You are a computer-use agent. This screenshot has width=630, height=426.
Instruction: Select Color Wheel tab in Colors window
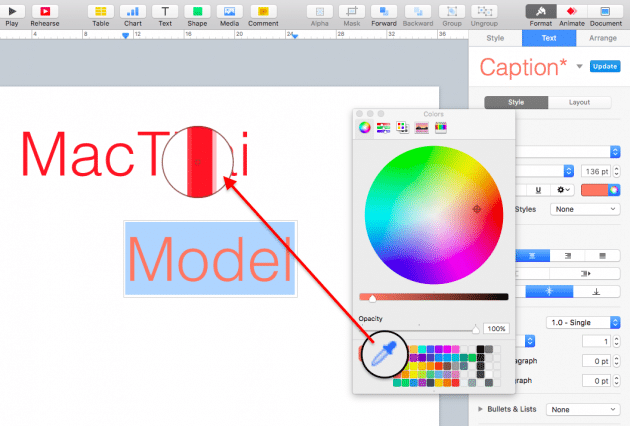[x=364, y=128]
